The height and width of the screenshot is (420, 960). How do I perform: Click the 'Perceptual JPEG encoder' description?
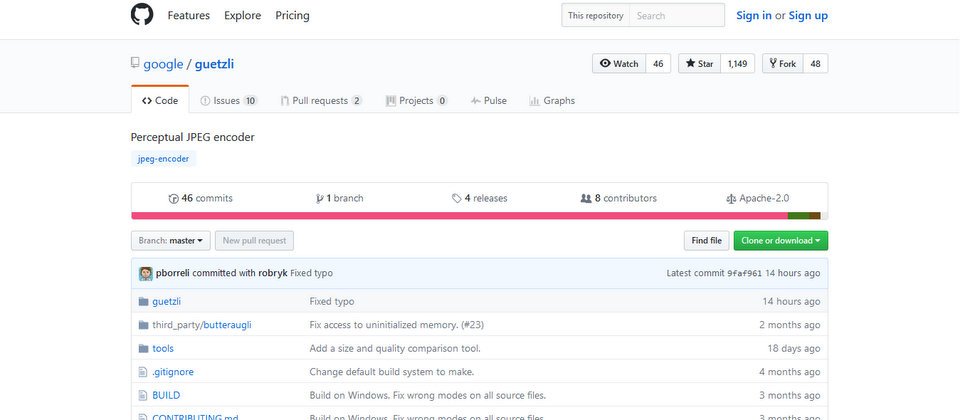(193, 137)
